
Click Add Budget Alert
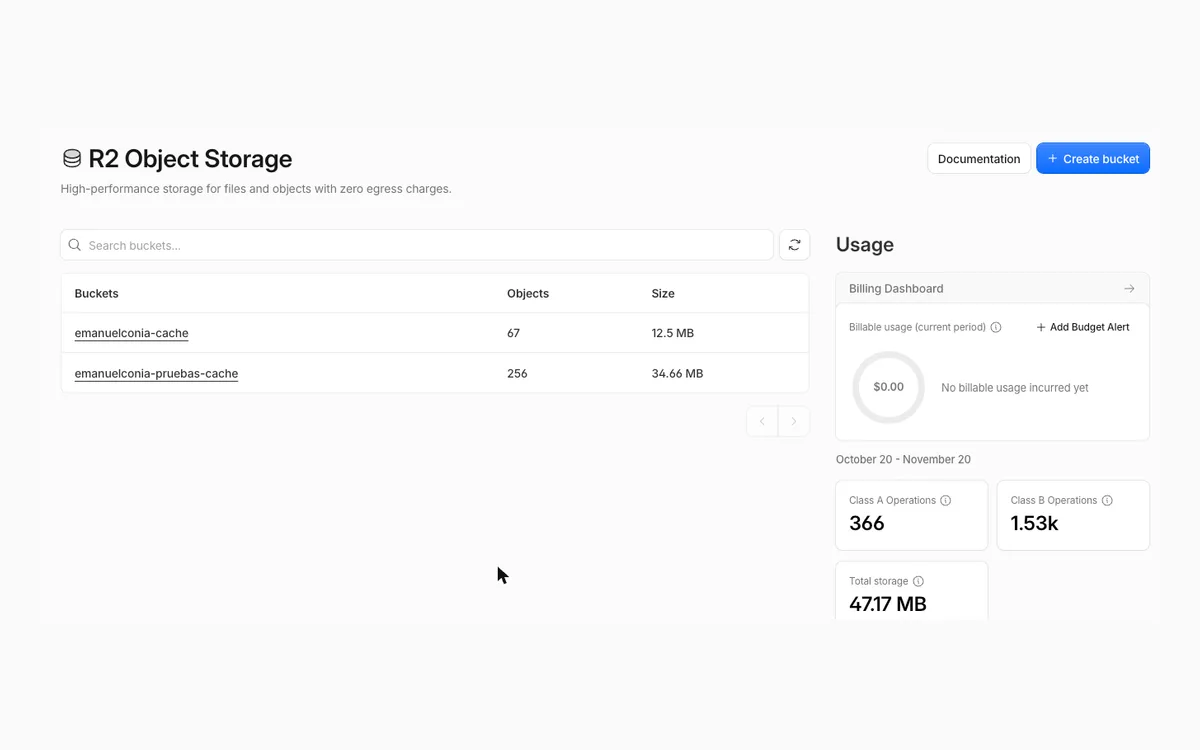point(1083,327)
